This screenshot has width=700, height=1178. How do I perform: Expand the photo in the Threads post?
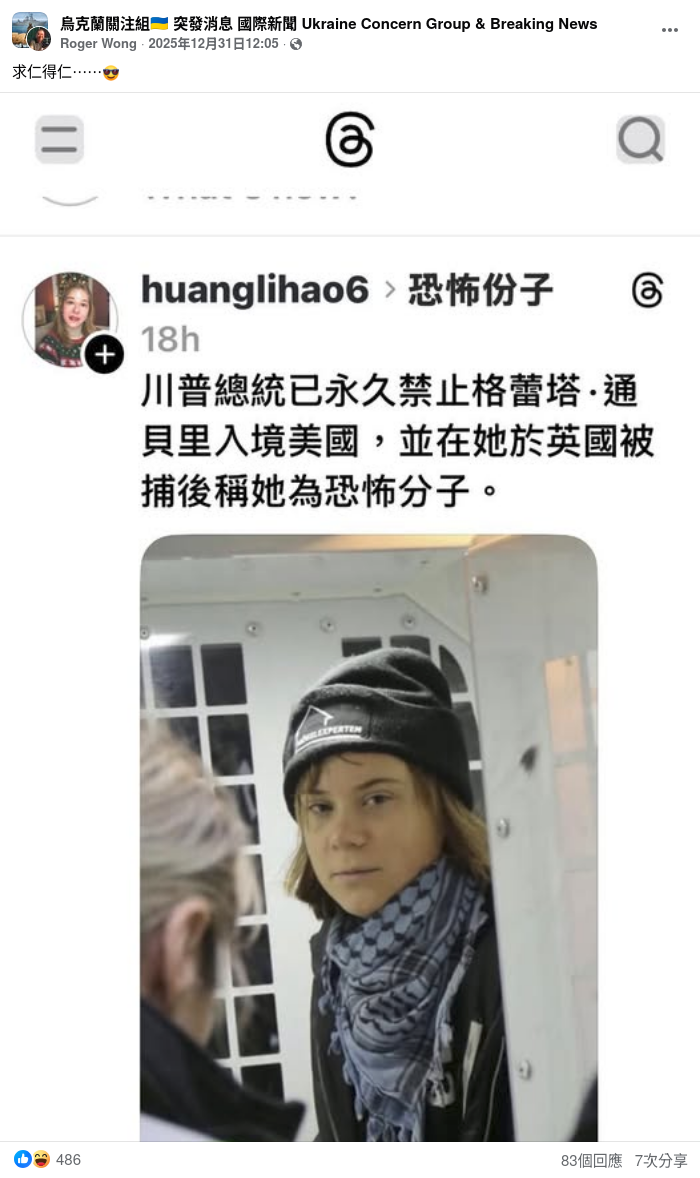(369, 838)
